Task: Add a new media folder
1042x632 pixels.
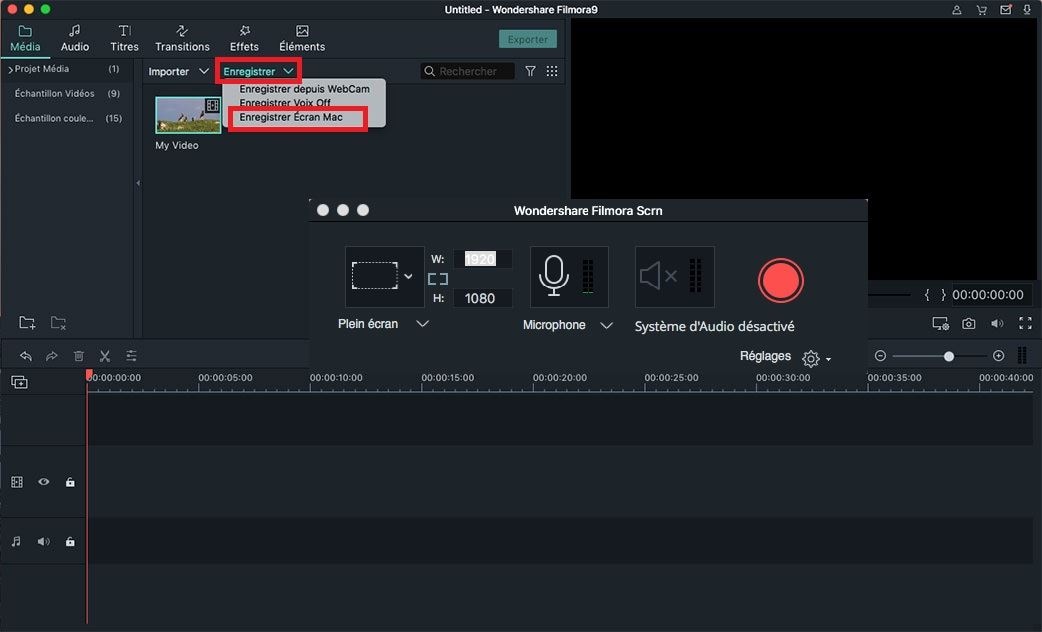Action: pos(27,322)
